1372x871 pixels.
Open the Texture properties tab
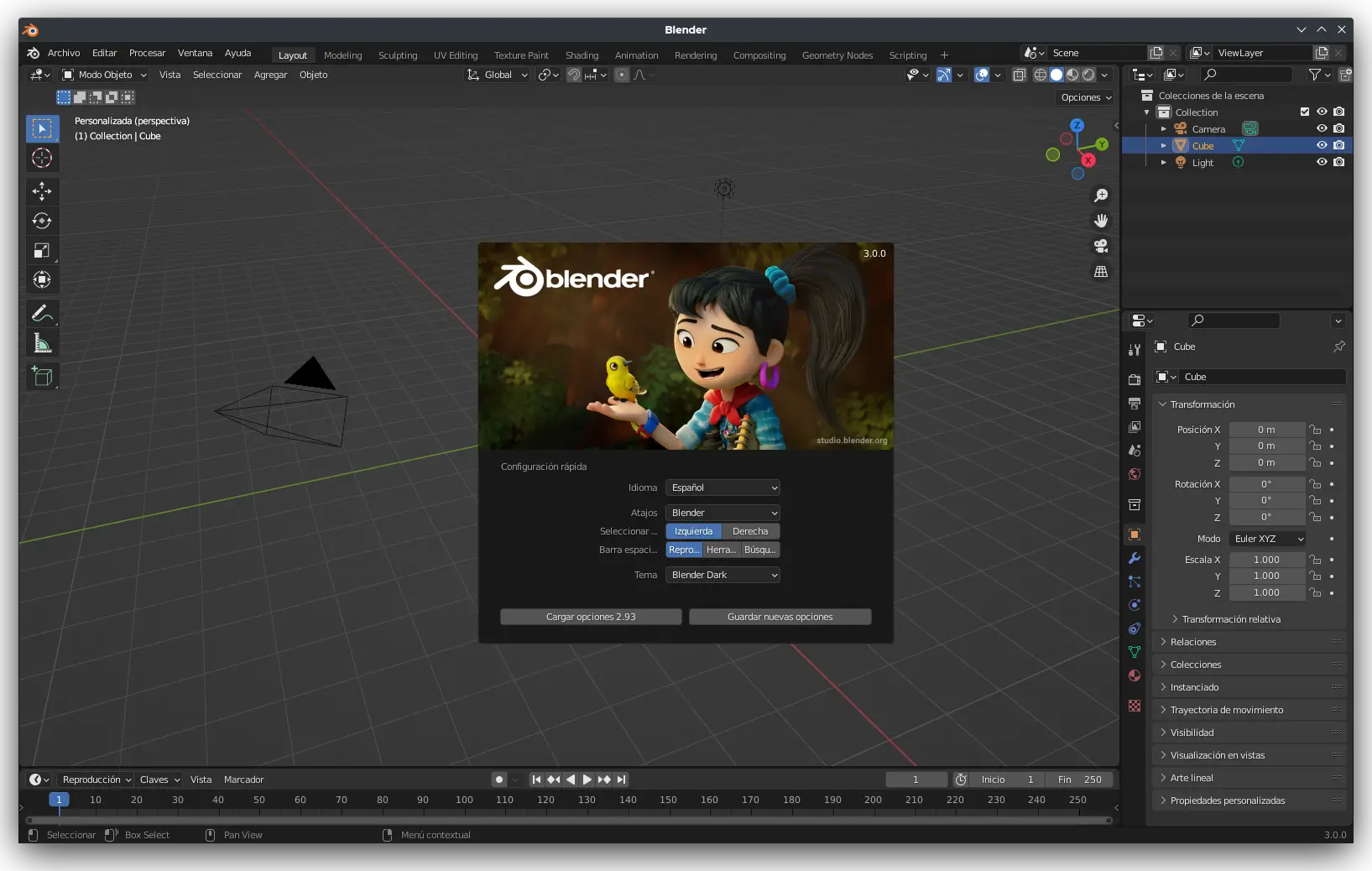pyautogui.click(x=1135, y=706)
